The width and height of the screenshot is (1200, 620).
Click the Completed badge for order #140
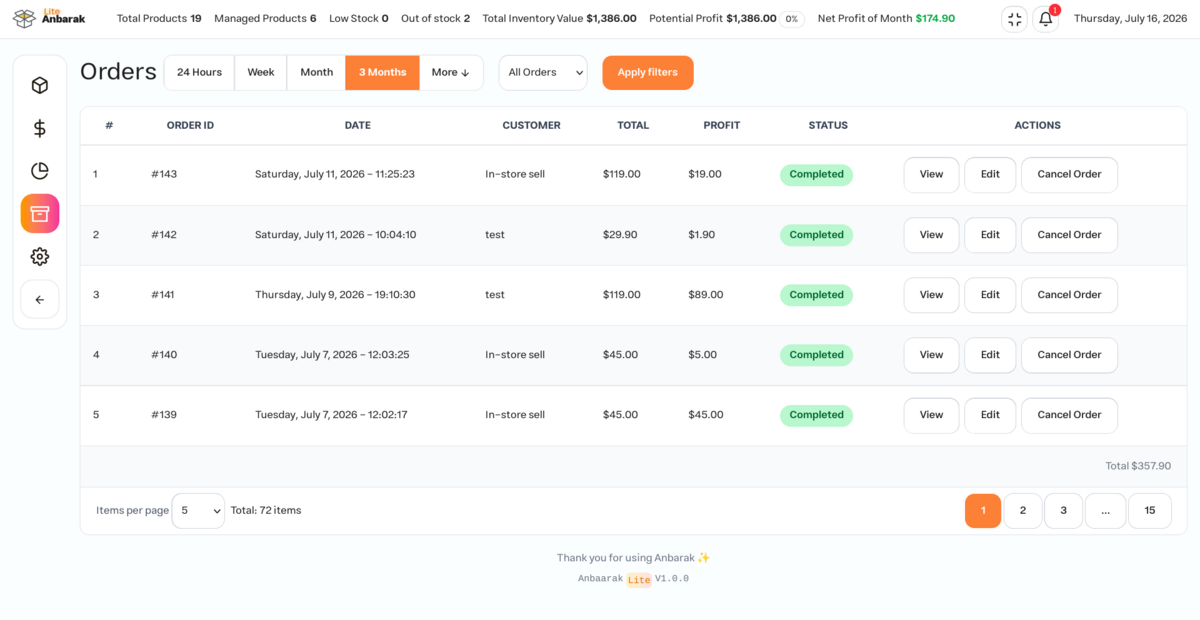tap(816, 355)
